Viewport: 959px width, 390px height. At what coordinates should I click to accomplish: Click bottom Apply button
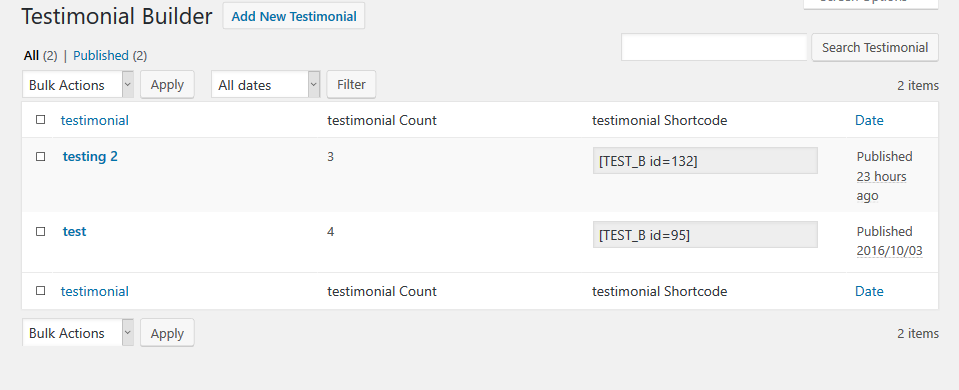coord(167,333)
